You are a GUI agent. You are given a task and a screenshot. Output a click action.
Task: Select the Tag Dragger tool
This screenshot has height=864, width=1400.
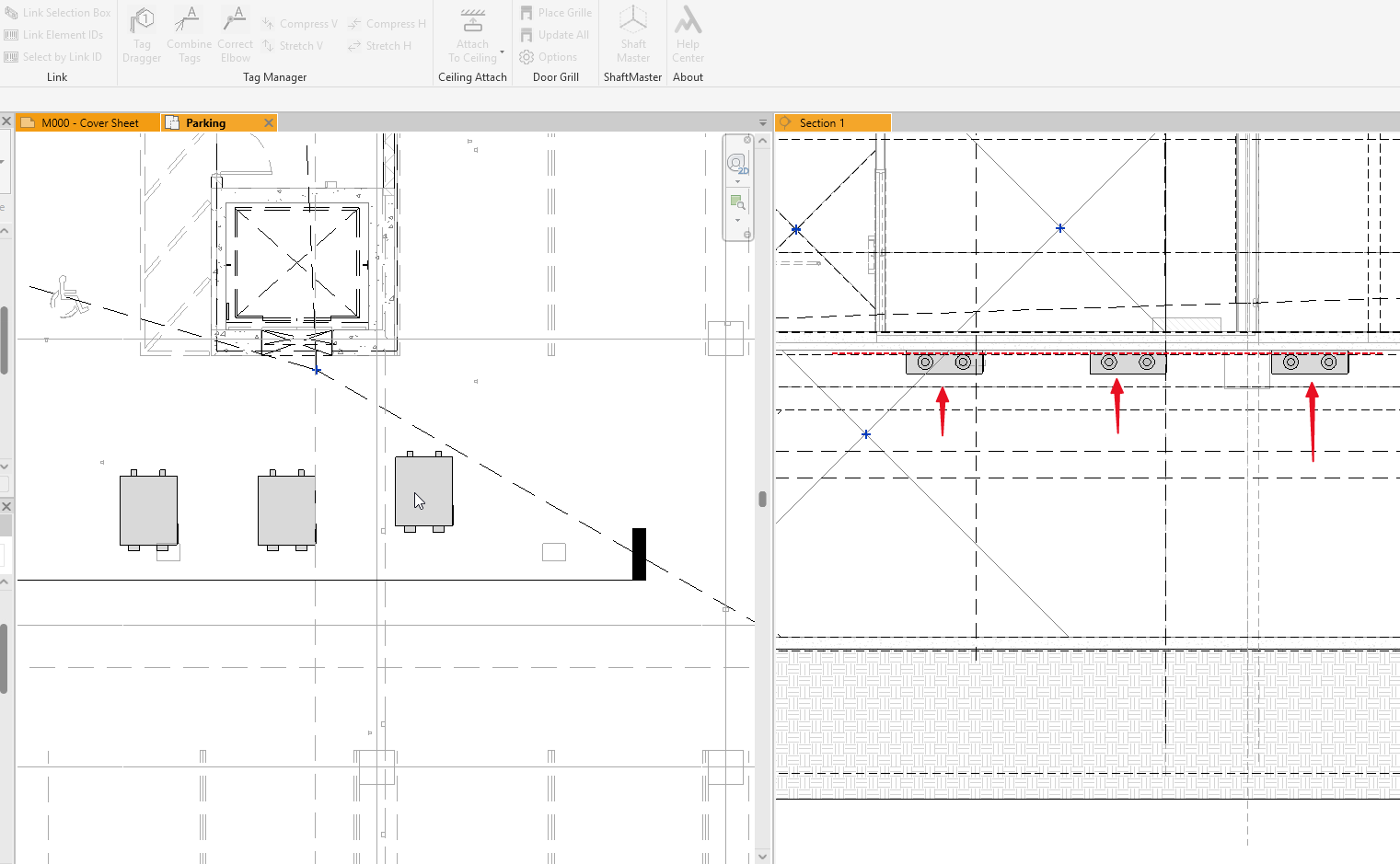point(142,35)
